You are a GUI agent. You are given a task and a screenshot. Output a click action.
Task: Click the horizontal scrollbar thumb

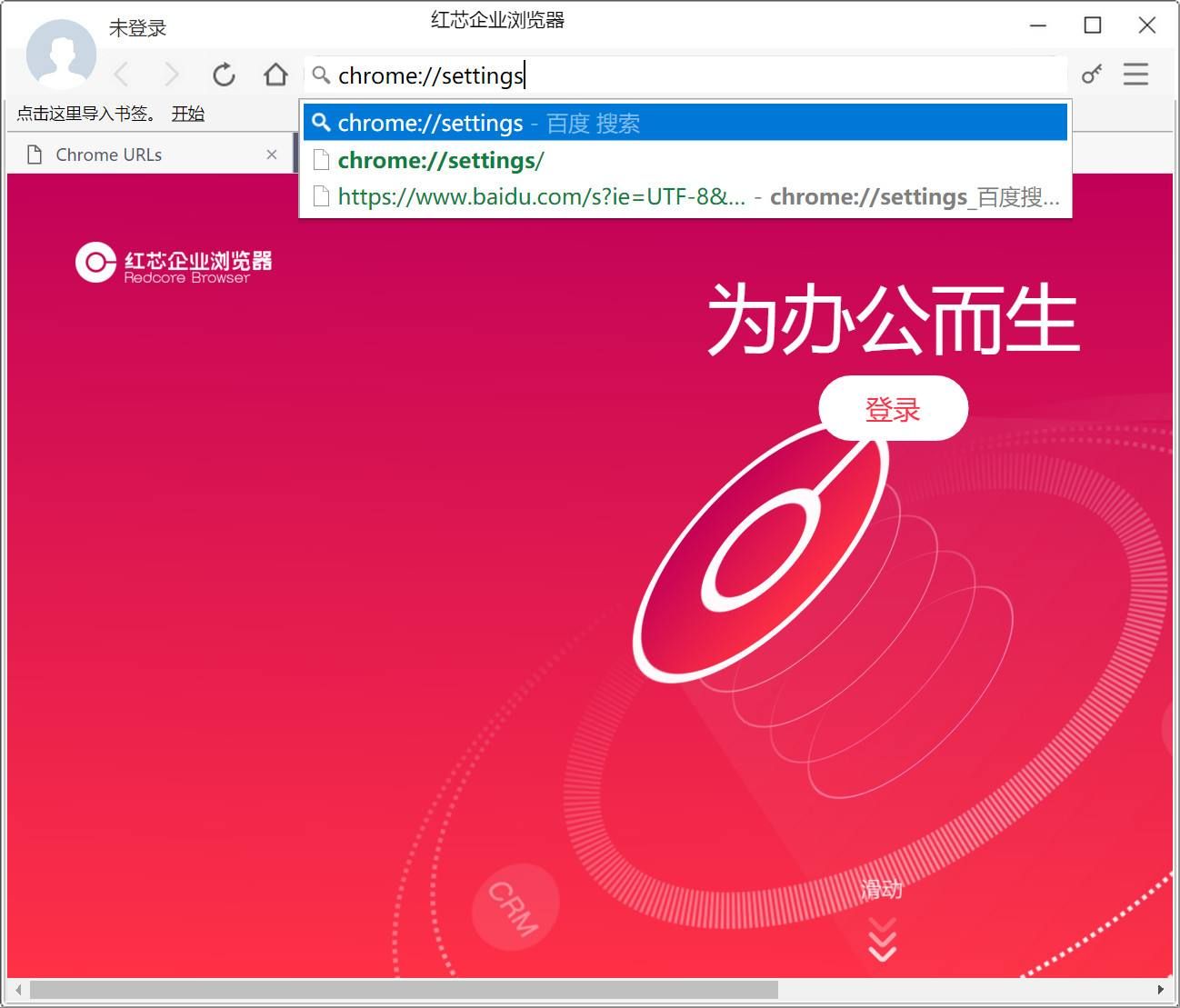404,989
